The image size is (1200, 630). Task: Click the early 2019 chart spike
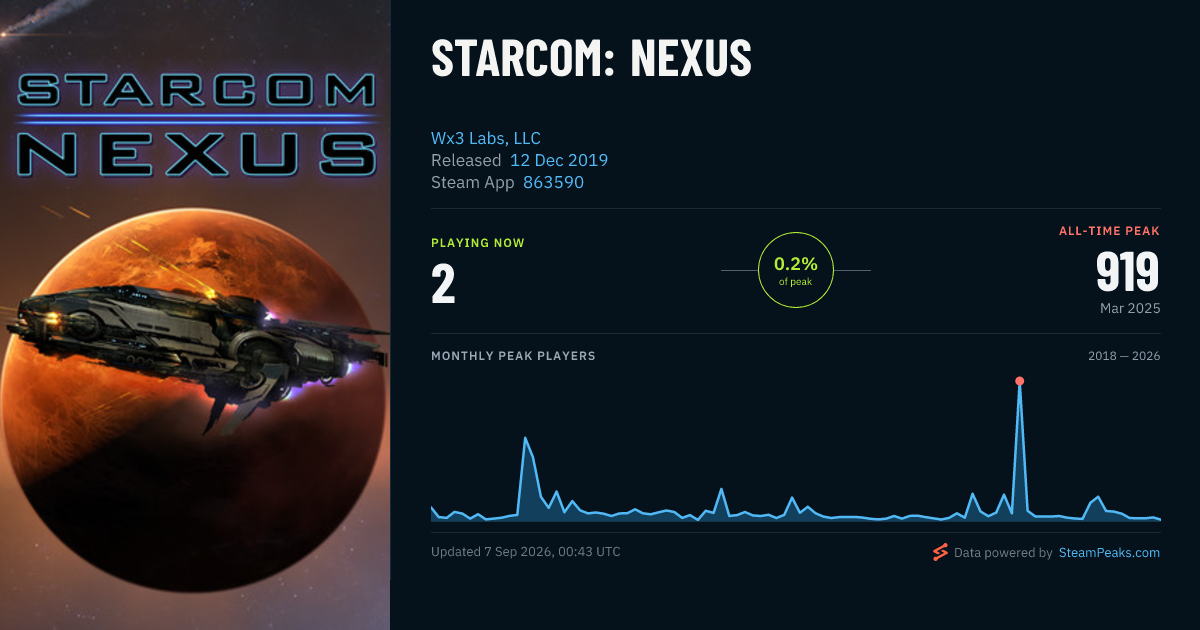click(x=525, y=438)
